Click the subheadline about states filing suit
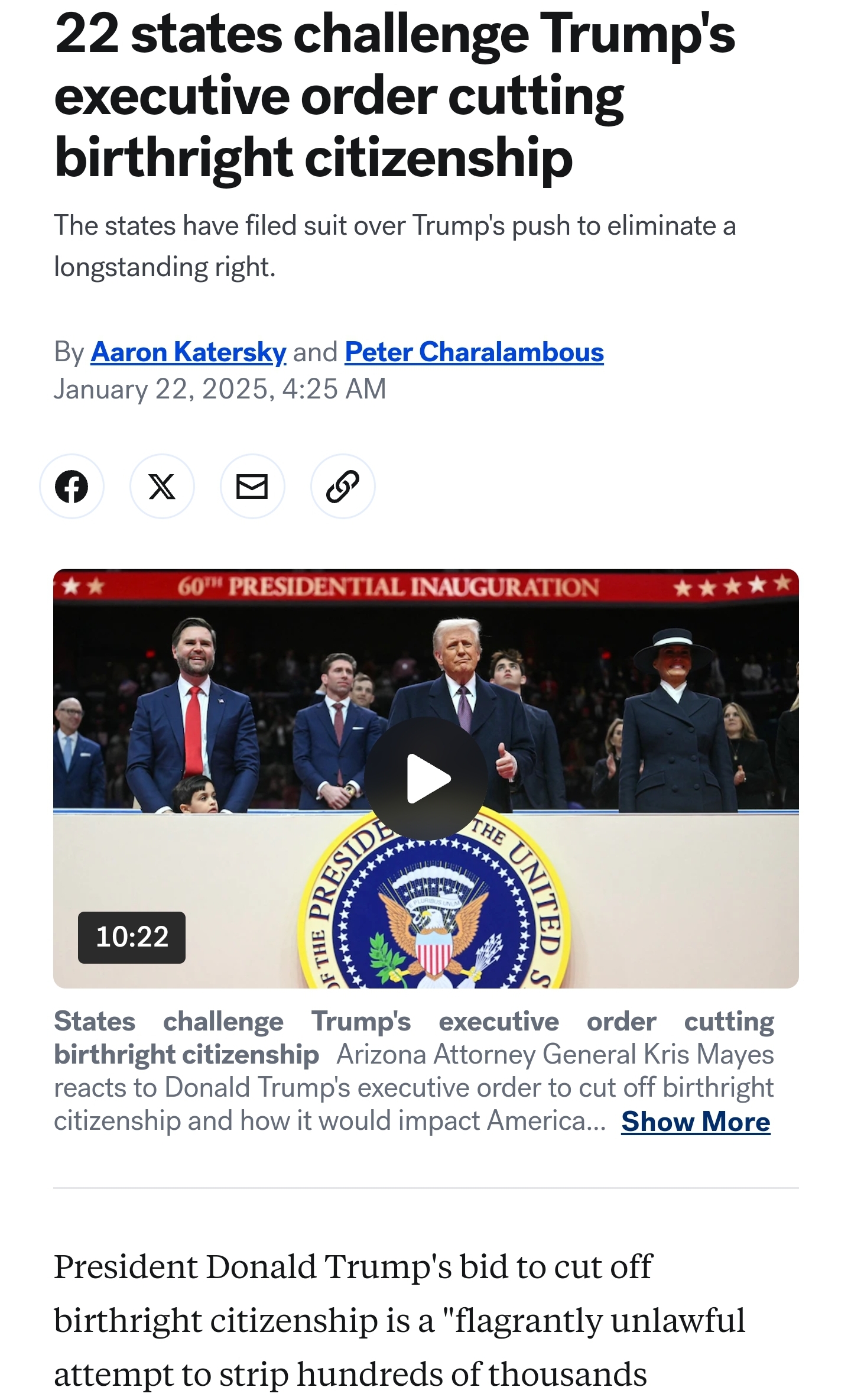Image resolution: width=851 pixels, height=1400 pixels. pos(395,247)
